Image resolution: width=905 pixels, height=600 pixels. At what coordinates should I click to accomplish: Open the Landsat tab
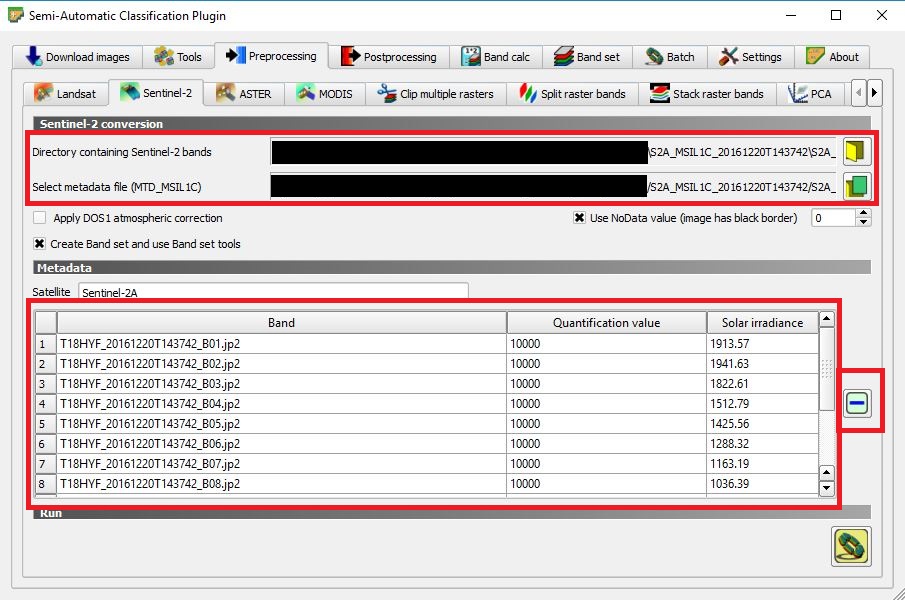coord(66,94)
